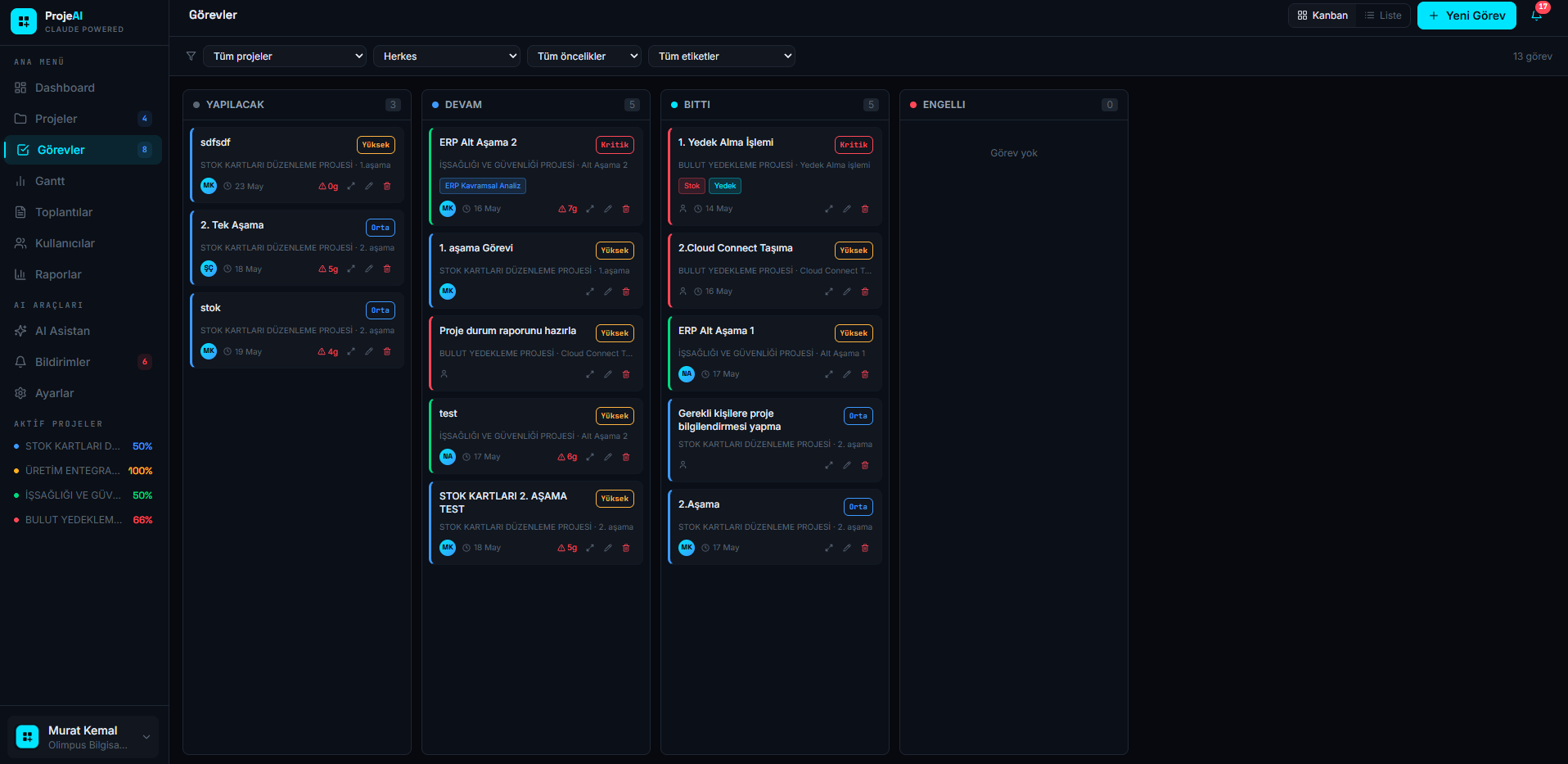Screen dimensions: 1568x764
Task: Click MK avatar on sdfsdf card
Action: tap(209, 186)
